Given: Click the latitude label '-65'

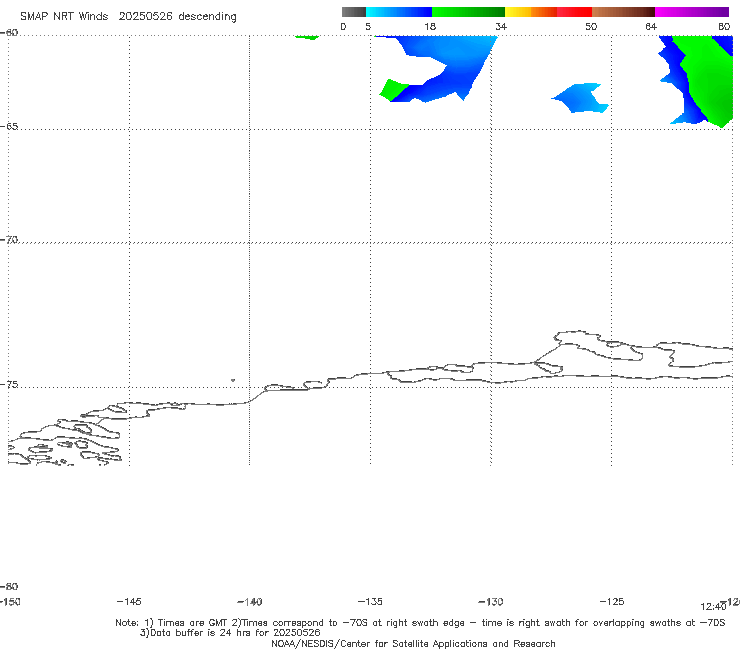Looking at the screenshot, I should [9, 126].
